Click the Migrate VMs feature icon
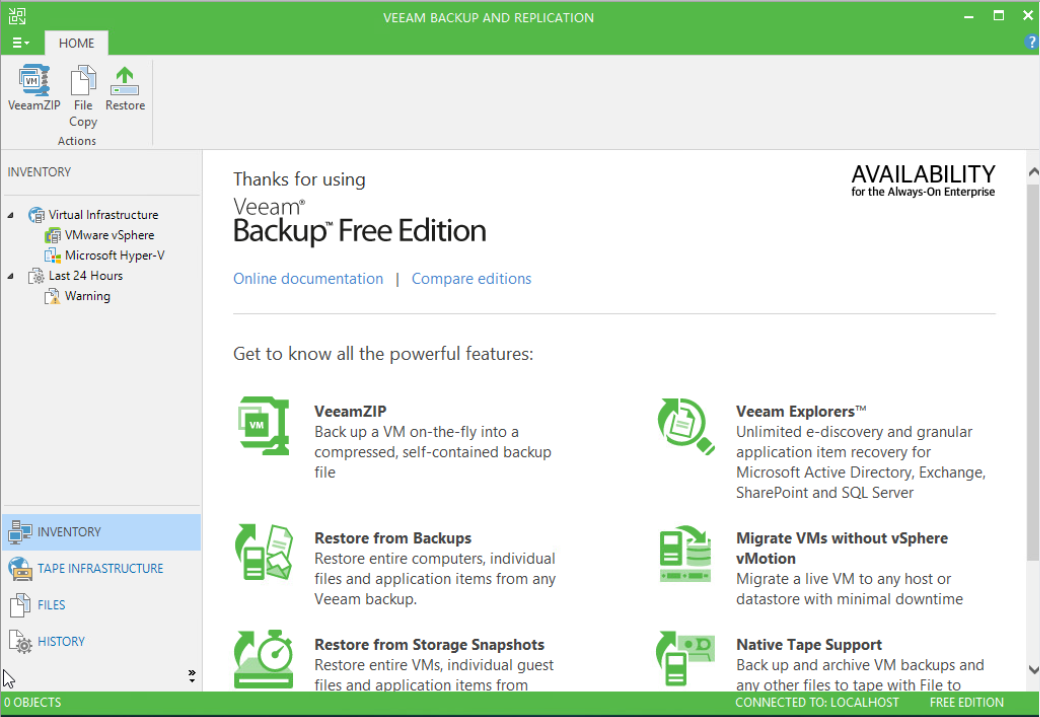The height and width of the screenshot is (717, 1040). [685, 554]
